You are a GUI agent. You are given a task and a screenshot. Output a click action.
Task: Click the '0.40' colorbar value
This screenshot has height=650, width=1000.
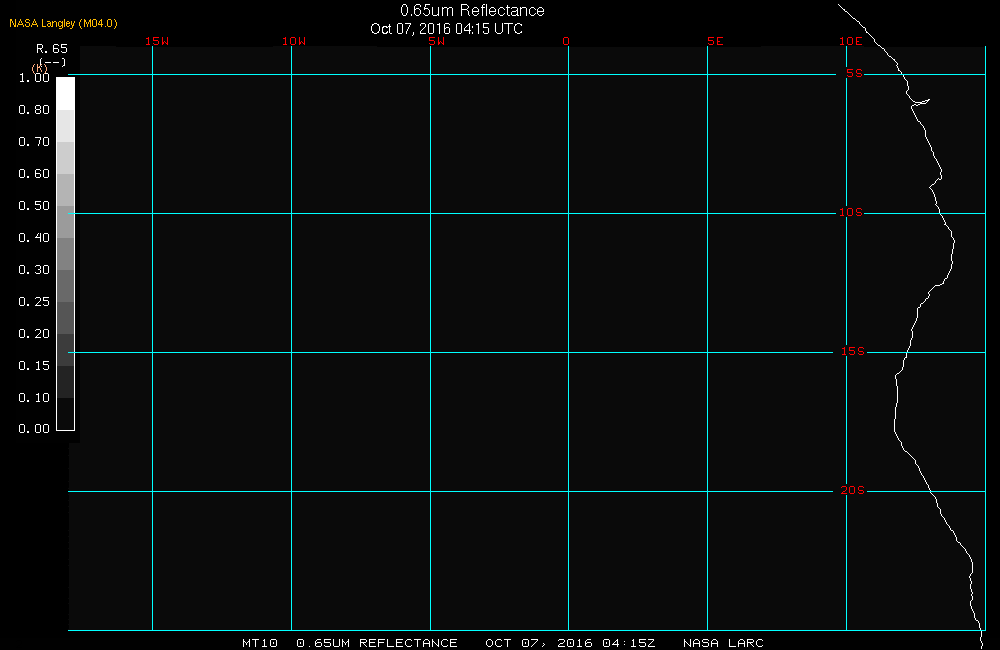tap(34, 237)
